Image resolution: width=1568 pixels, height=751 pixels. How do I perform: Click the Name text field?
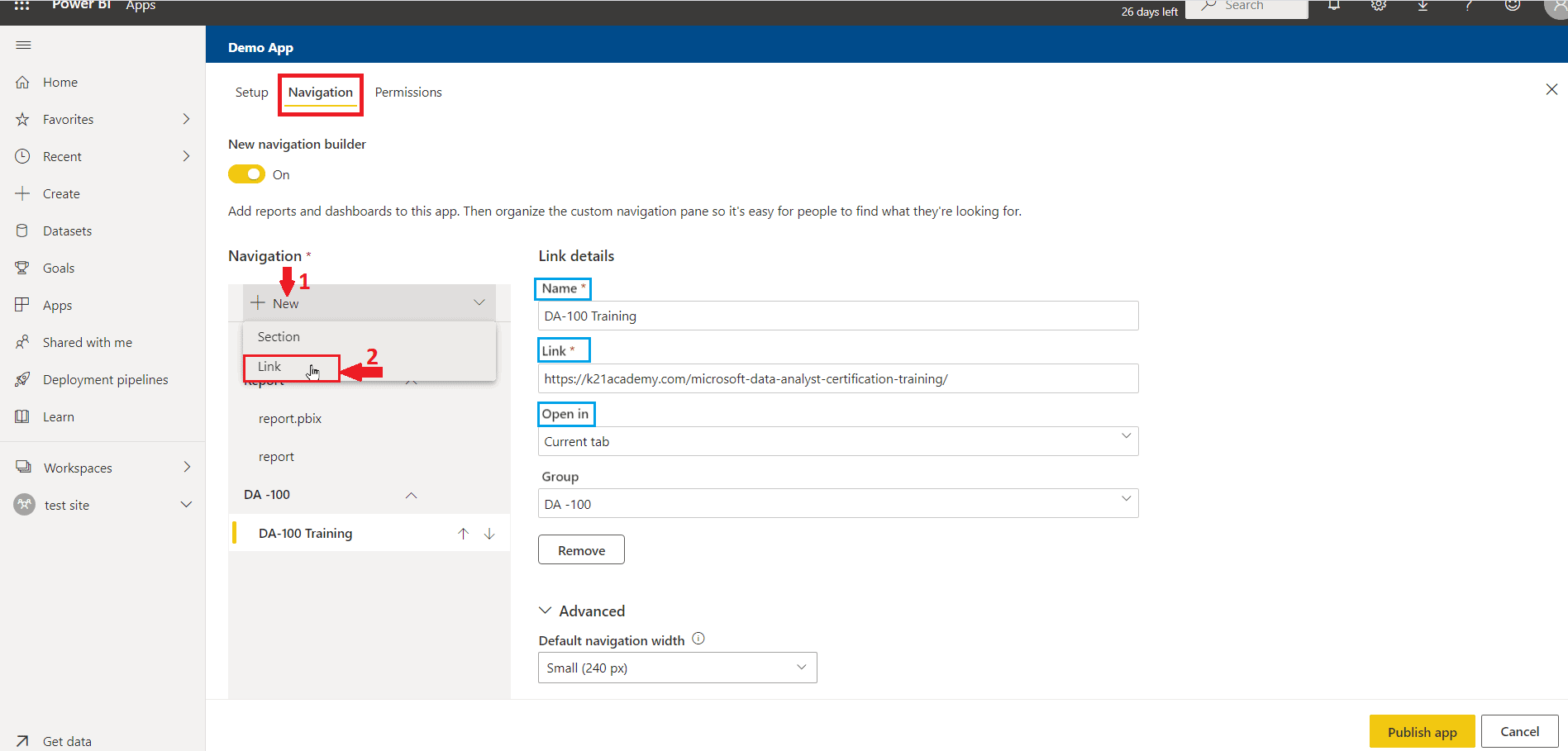coord(837,316)
